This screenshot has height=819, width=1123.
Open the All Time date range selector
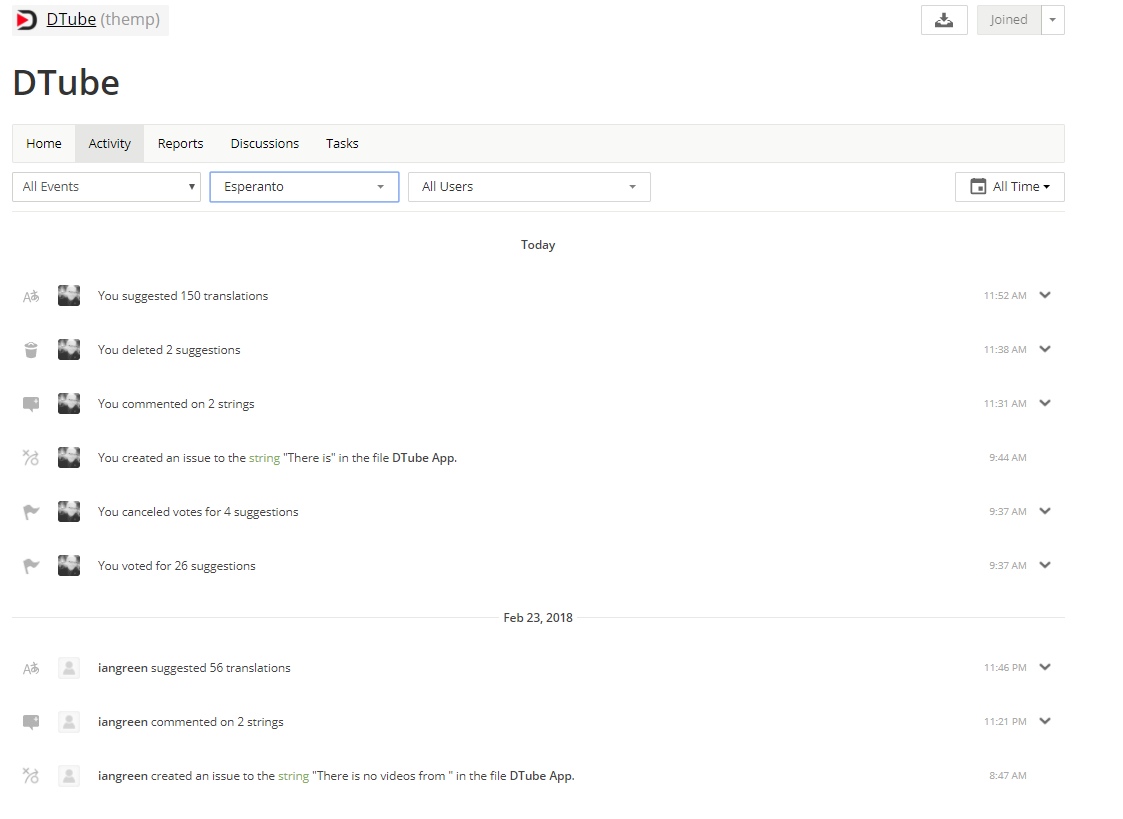1010,187
